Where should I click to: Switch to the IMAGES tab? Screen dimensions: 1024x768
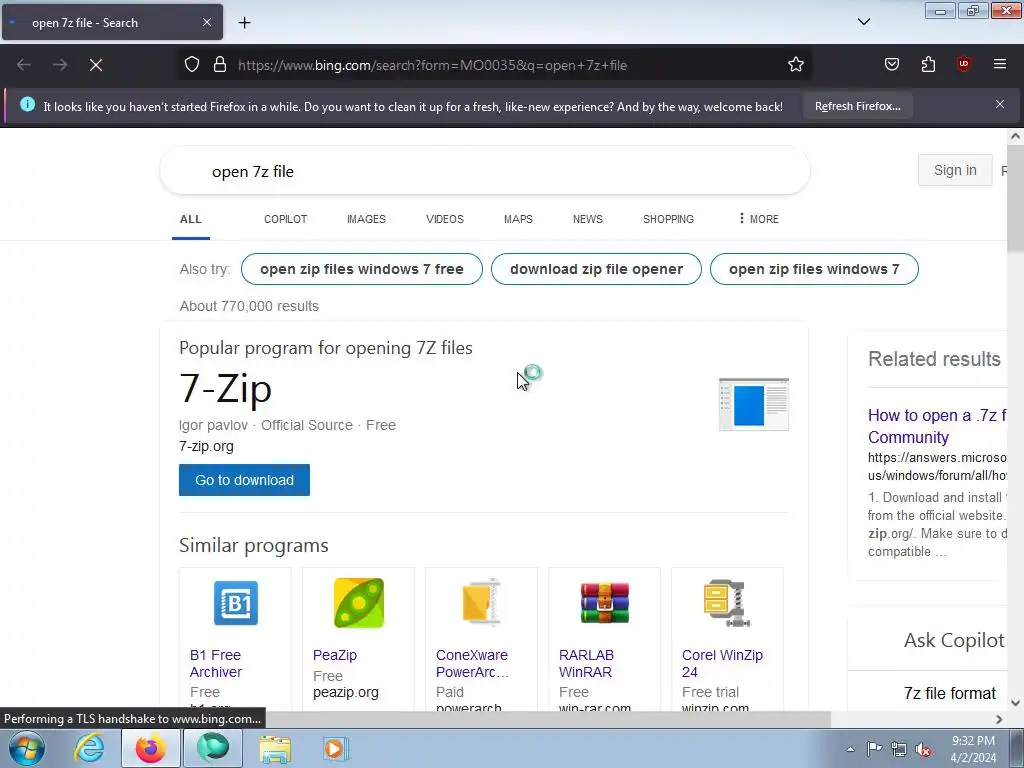coord(366,219)
